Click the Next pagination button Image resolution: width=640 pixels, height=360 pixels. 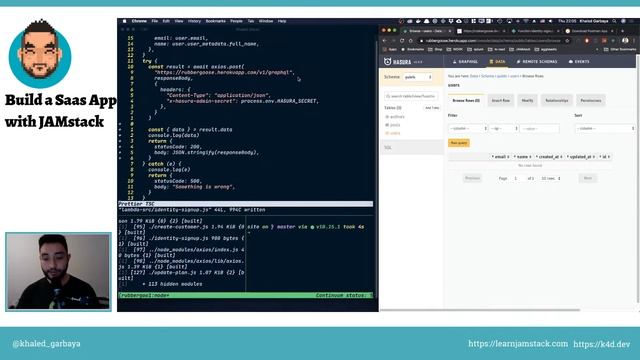588,178
